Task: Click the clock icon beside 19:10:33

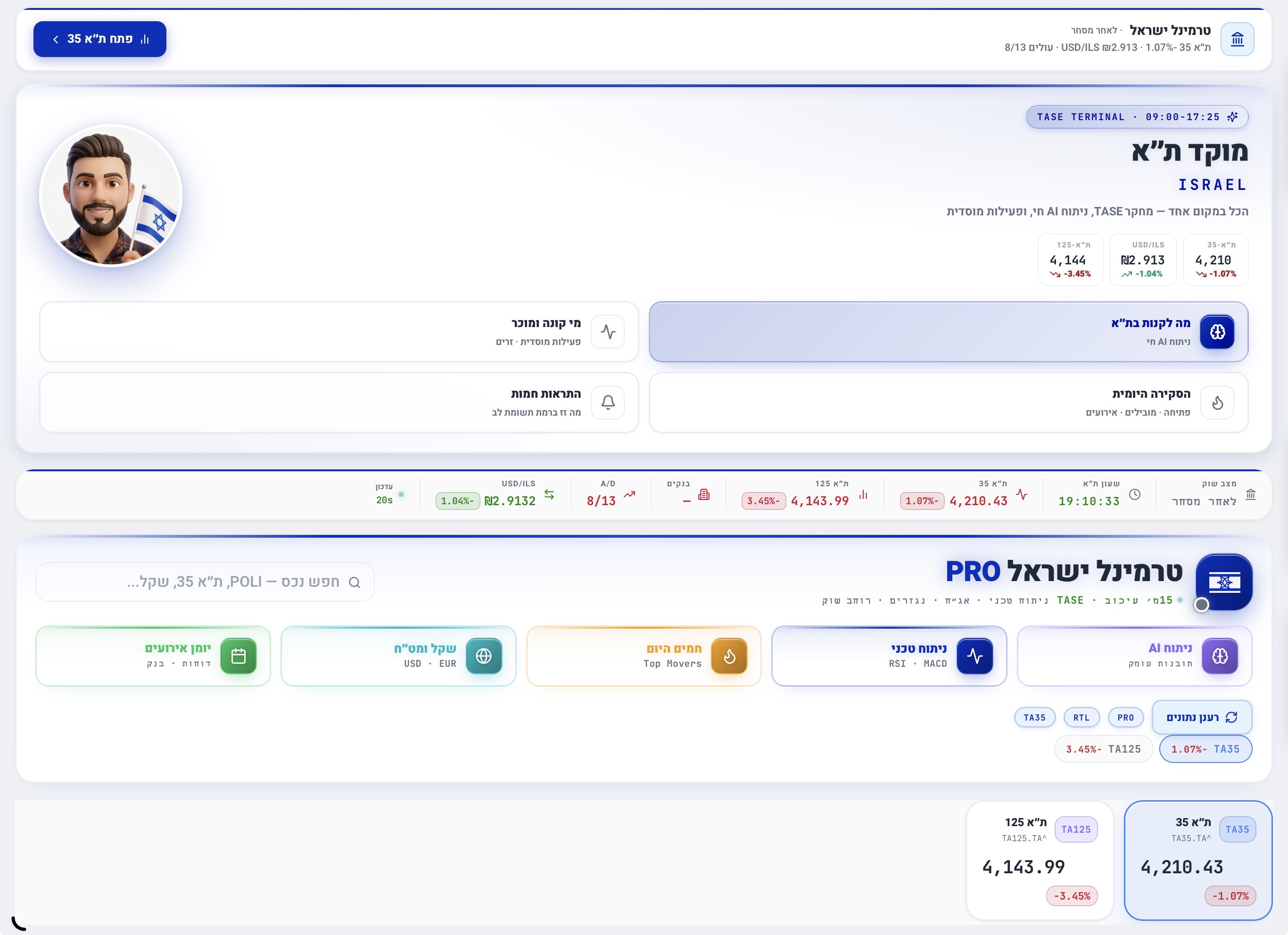Action: [1135, 494]
